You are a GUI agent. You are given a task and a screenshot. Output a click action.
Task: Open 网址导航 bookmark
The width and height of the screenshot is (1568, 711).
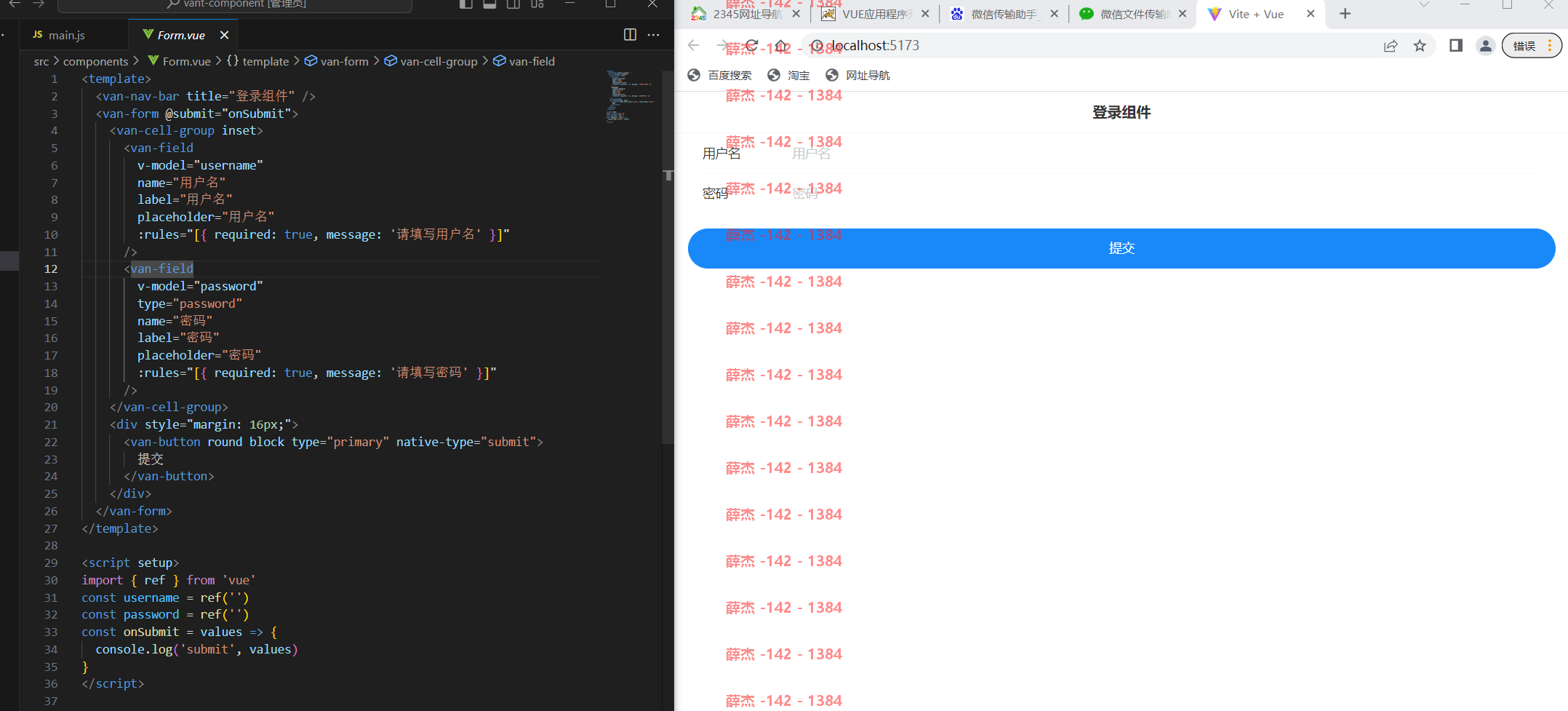tap(858, 75)
